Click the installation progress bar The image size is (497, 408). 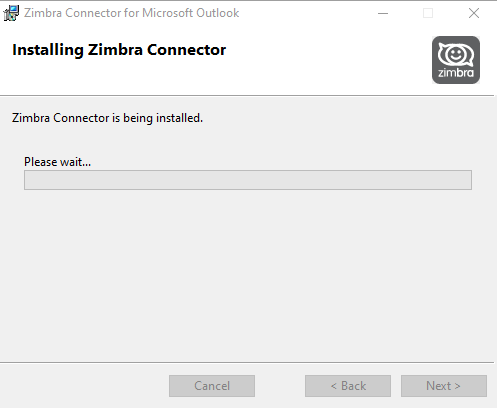click(248, 180)
